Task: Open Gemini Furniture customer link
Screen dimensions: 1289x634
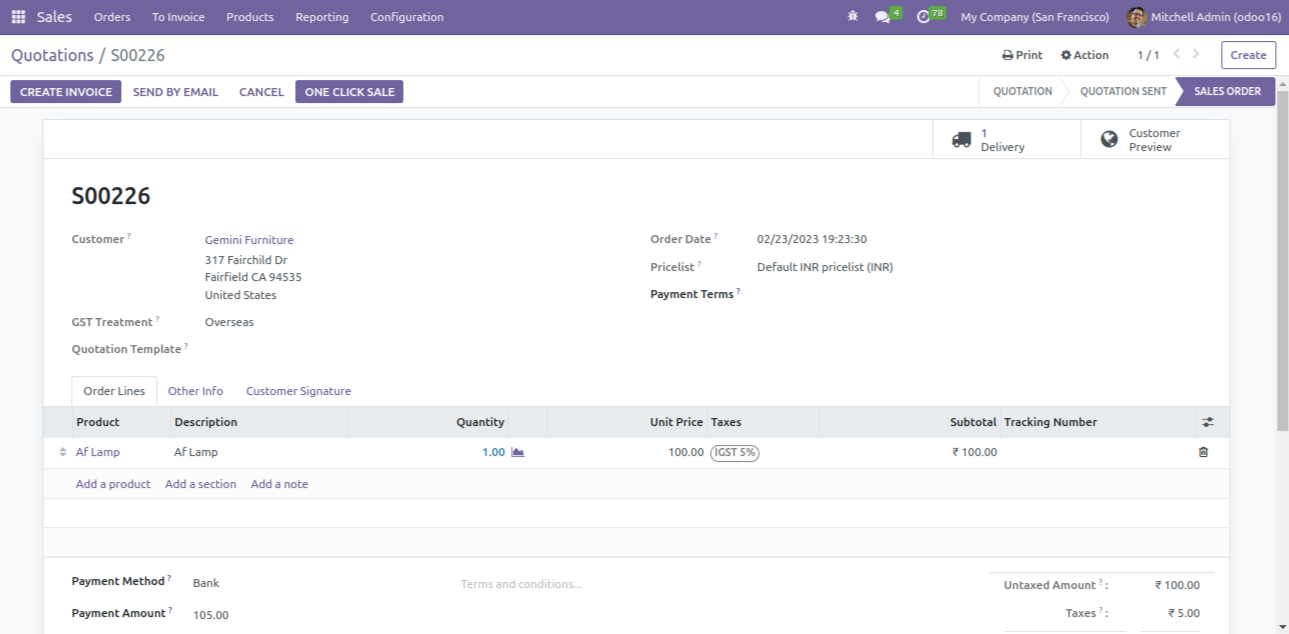Action: [x=249, y=240]
